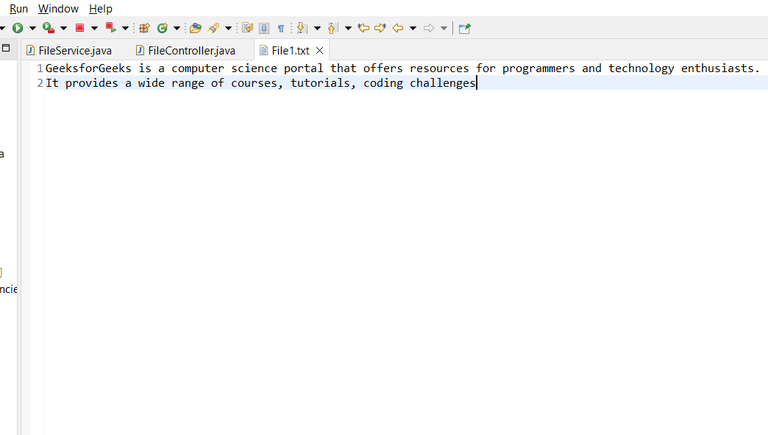
Task: Click the Search flashlight icon
Action: pos(213,28)
